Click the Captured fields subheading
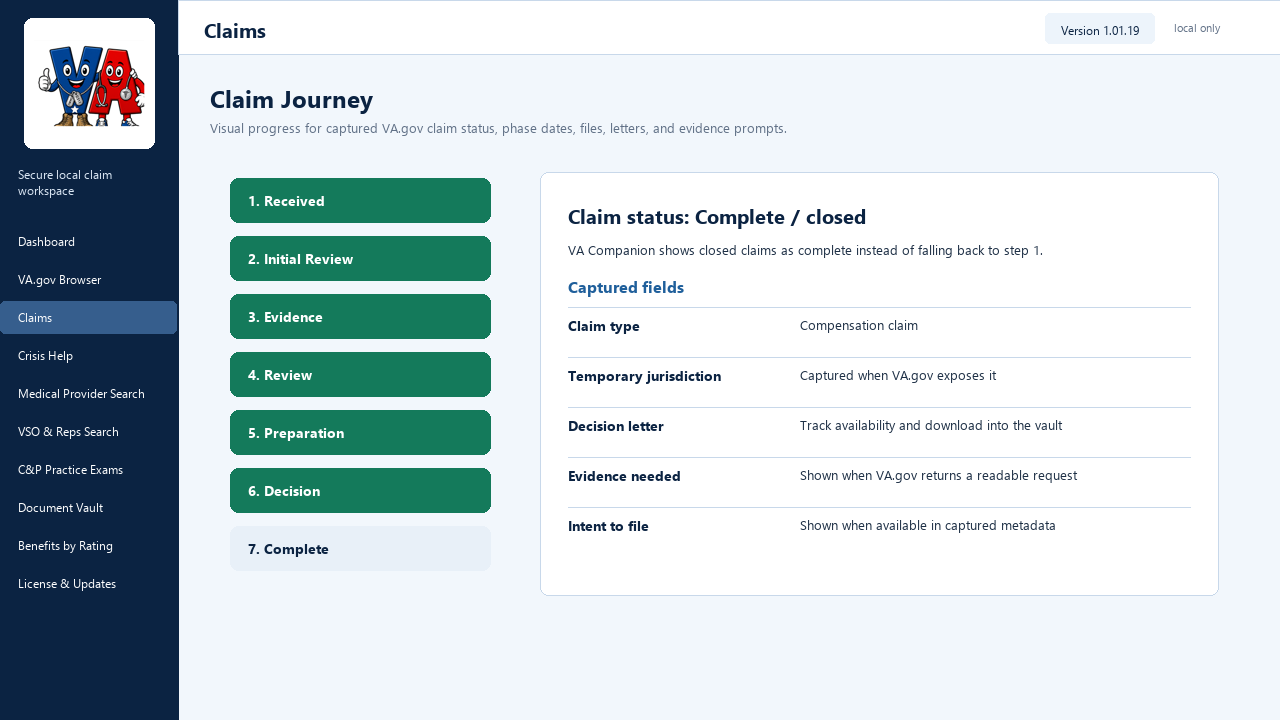The image size is (1280, 720). click(626, 288)
